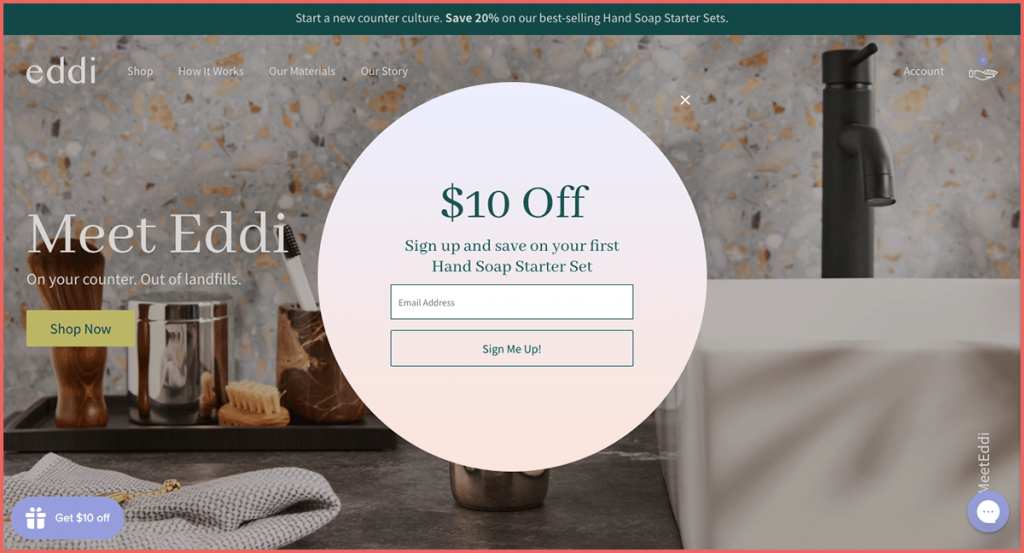Go home via the eddi logo
The width and height of the screenshot is (1024, 553).
click(x=61, y=71)
